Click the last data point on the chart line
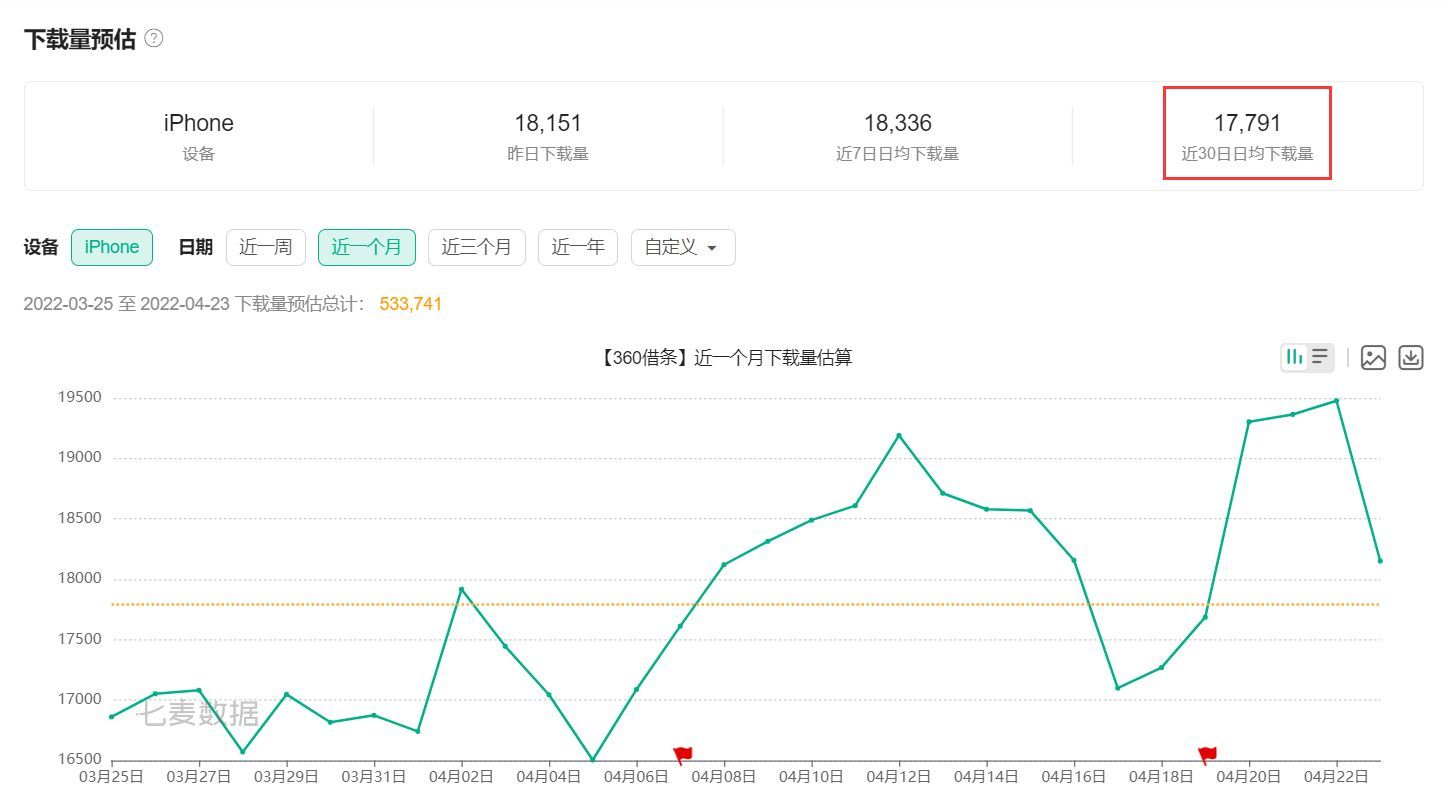 [x=1380, y=561]
